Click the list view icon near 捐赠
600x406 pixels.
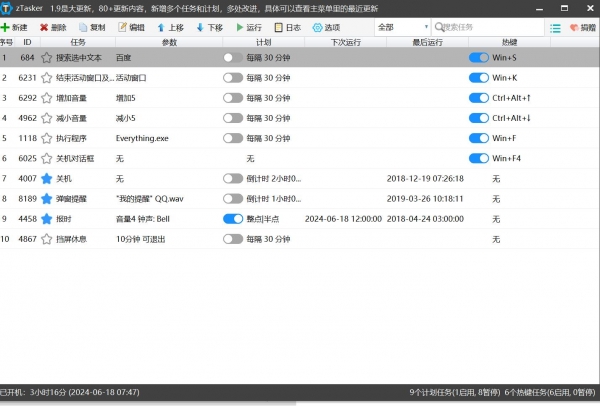click(x=555, y=28)
